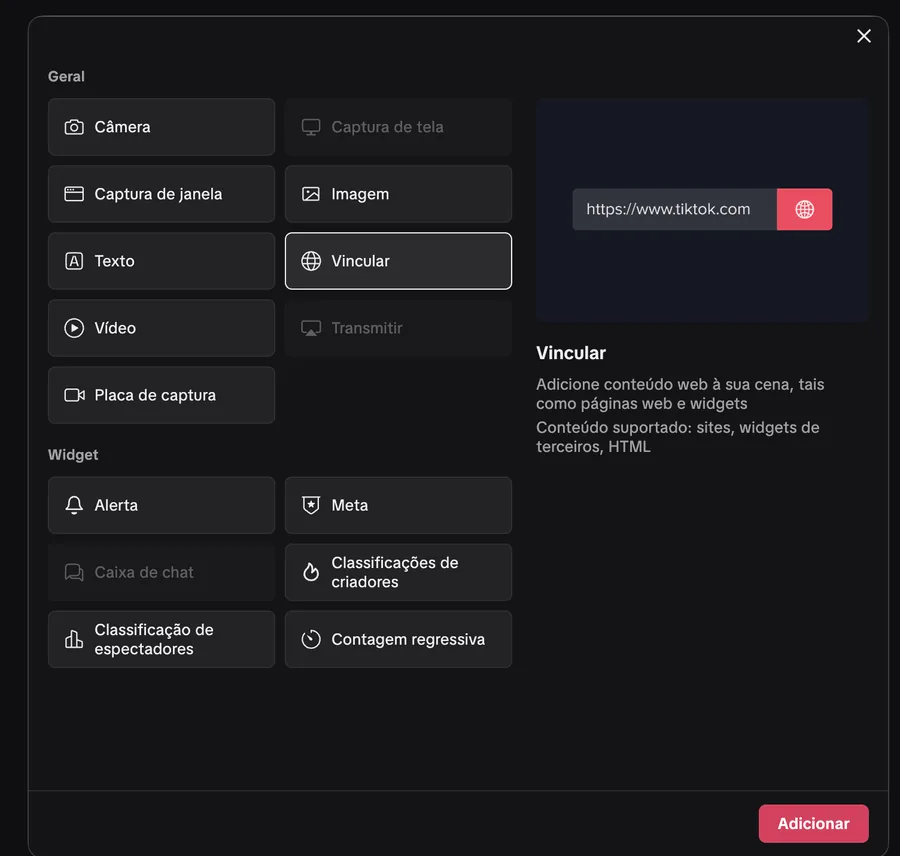Click the Adicionar button
The height and width of the screenshot is (856, 900).
point(813,823)
